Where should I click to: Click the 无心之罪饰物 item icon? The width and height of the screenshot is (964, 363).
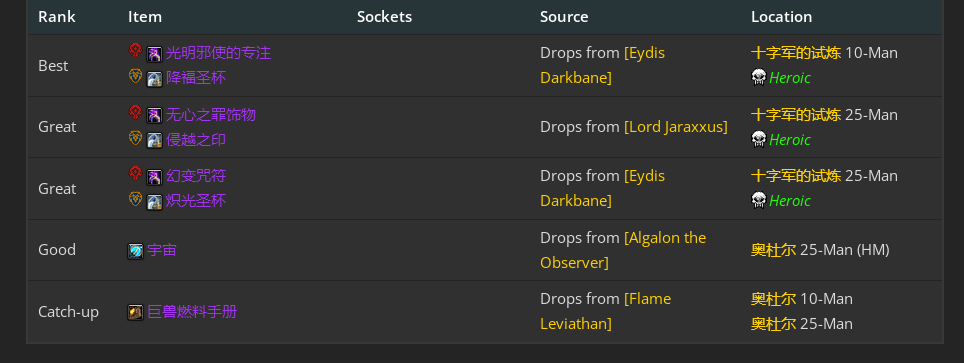tap(154, 116)
